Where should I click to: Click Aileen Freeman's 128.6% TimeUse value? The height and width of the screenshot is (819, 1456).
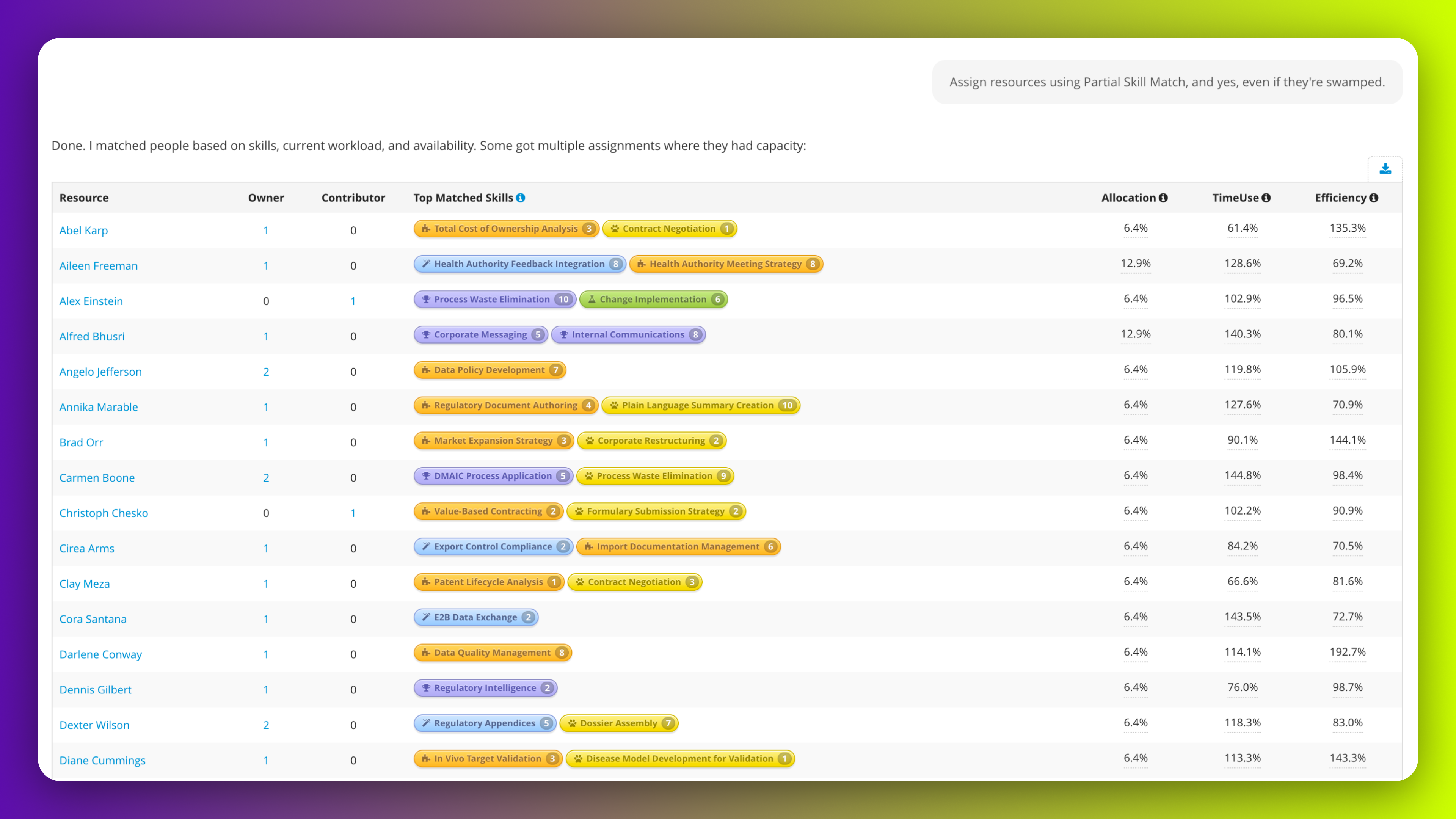coord(1243,264)
